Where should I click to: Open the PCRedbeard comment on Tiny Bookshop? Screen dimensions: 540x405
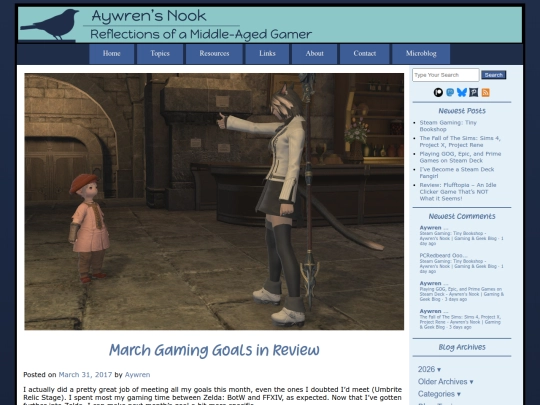(x=461, y=263)
